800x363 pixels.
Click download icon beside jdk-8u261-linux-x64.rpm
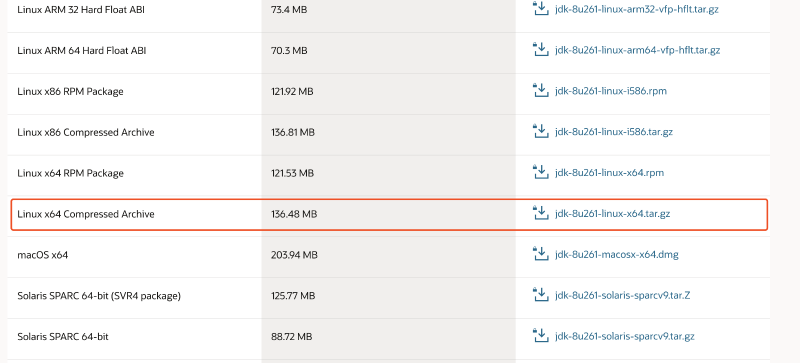[540, 172]
